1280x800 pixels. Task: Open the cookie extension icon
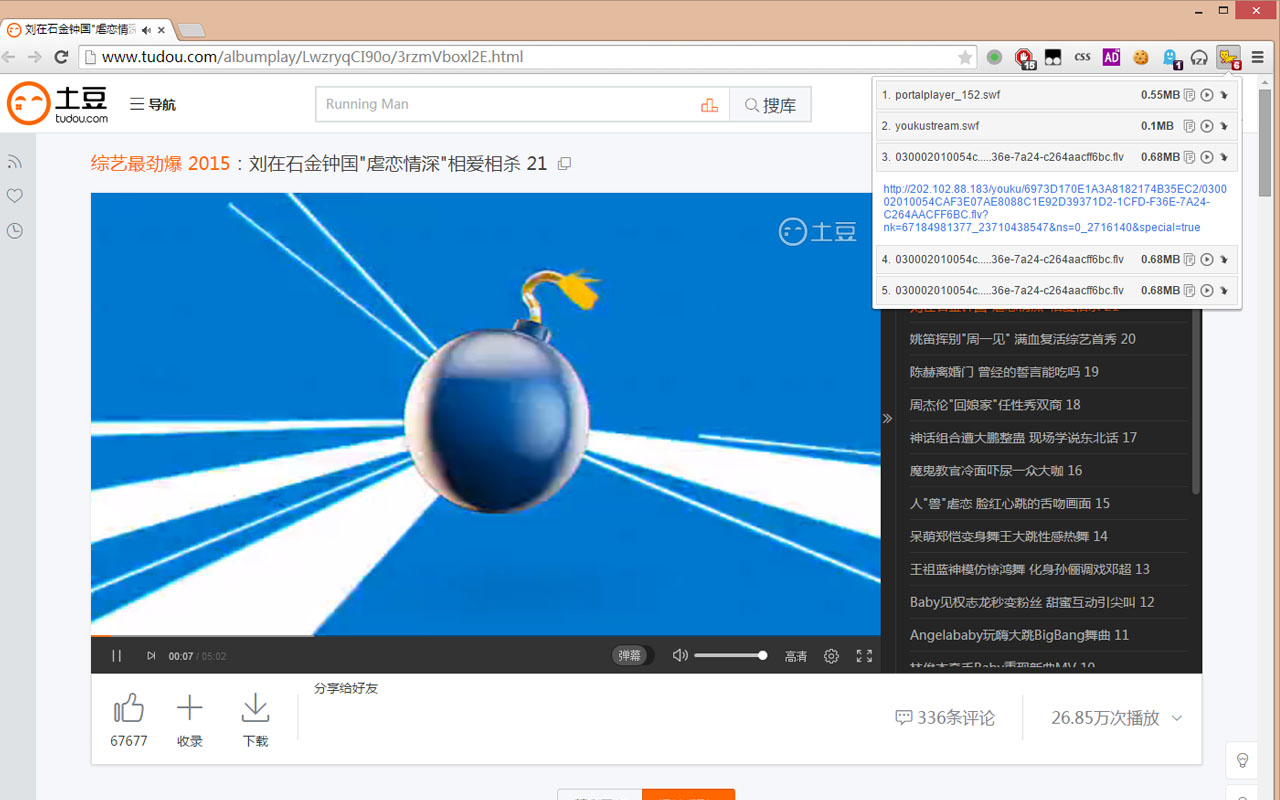pyautogui.click(x=1140, y=57)
